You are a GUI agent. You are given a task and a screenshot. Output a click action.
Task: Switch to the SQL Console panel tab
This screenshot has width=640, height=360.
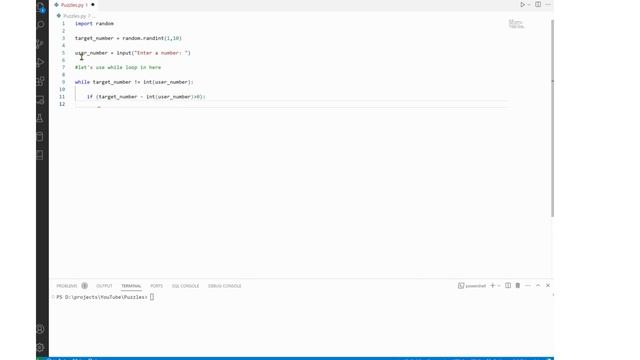pyautogui.click(x=185, y=286)
